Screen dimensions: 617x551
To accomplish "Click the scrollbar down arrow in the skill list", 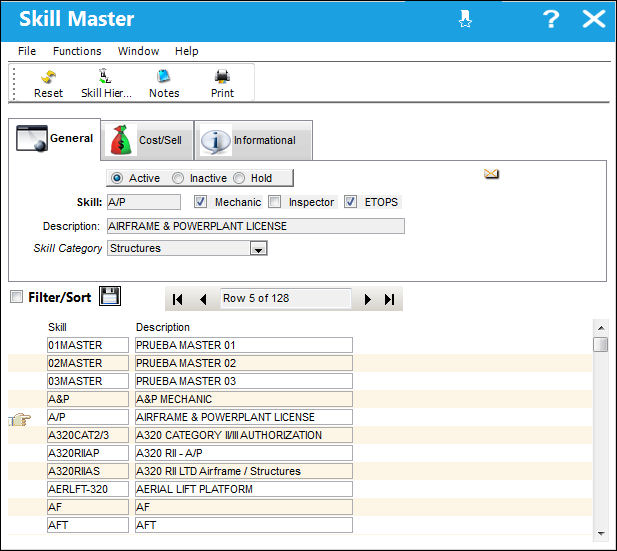I will coord(601,533).
